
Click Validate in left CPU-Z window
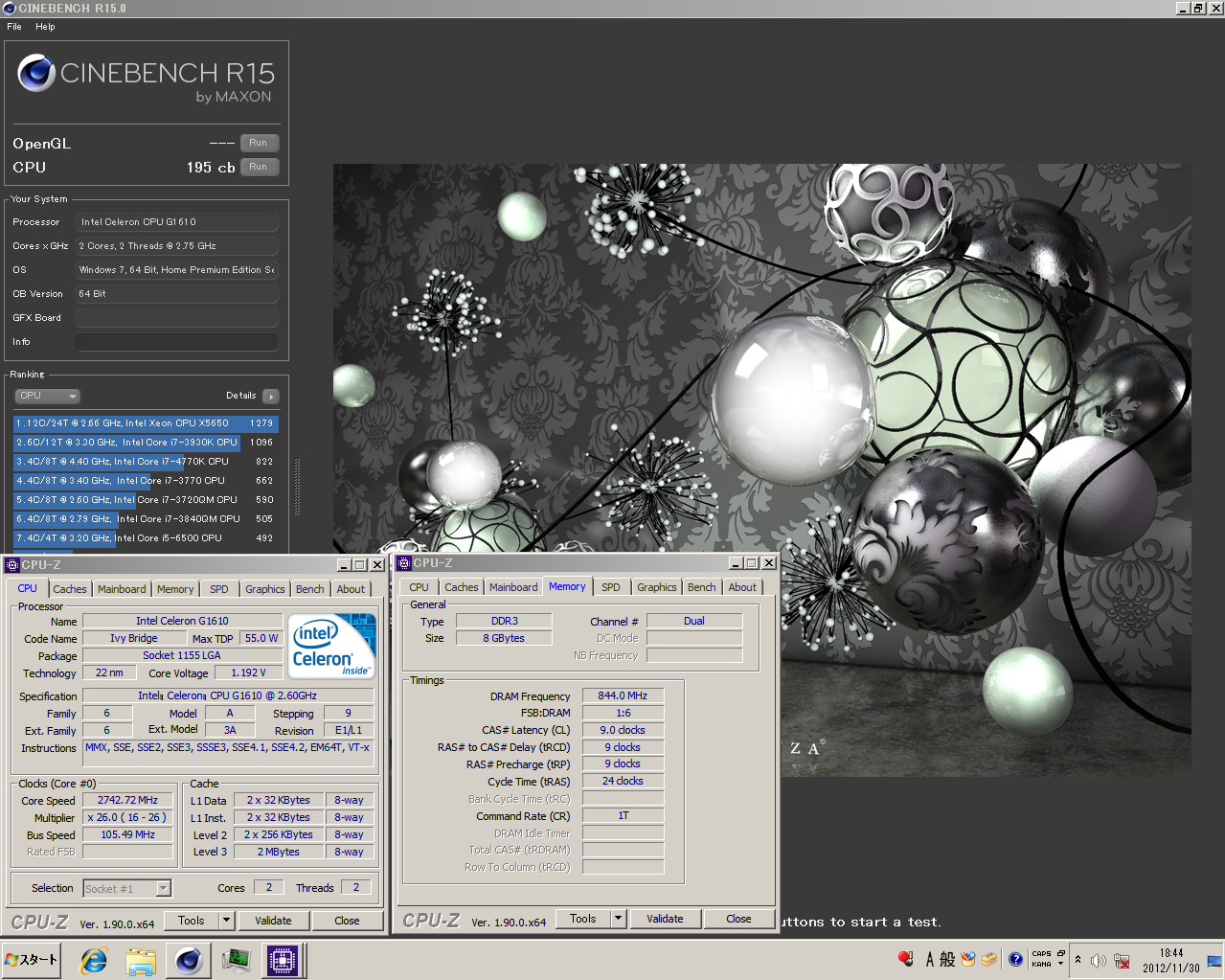tap(273, 921)
